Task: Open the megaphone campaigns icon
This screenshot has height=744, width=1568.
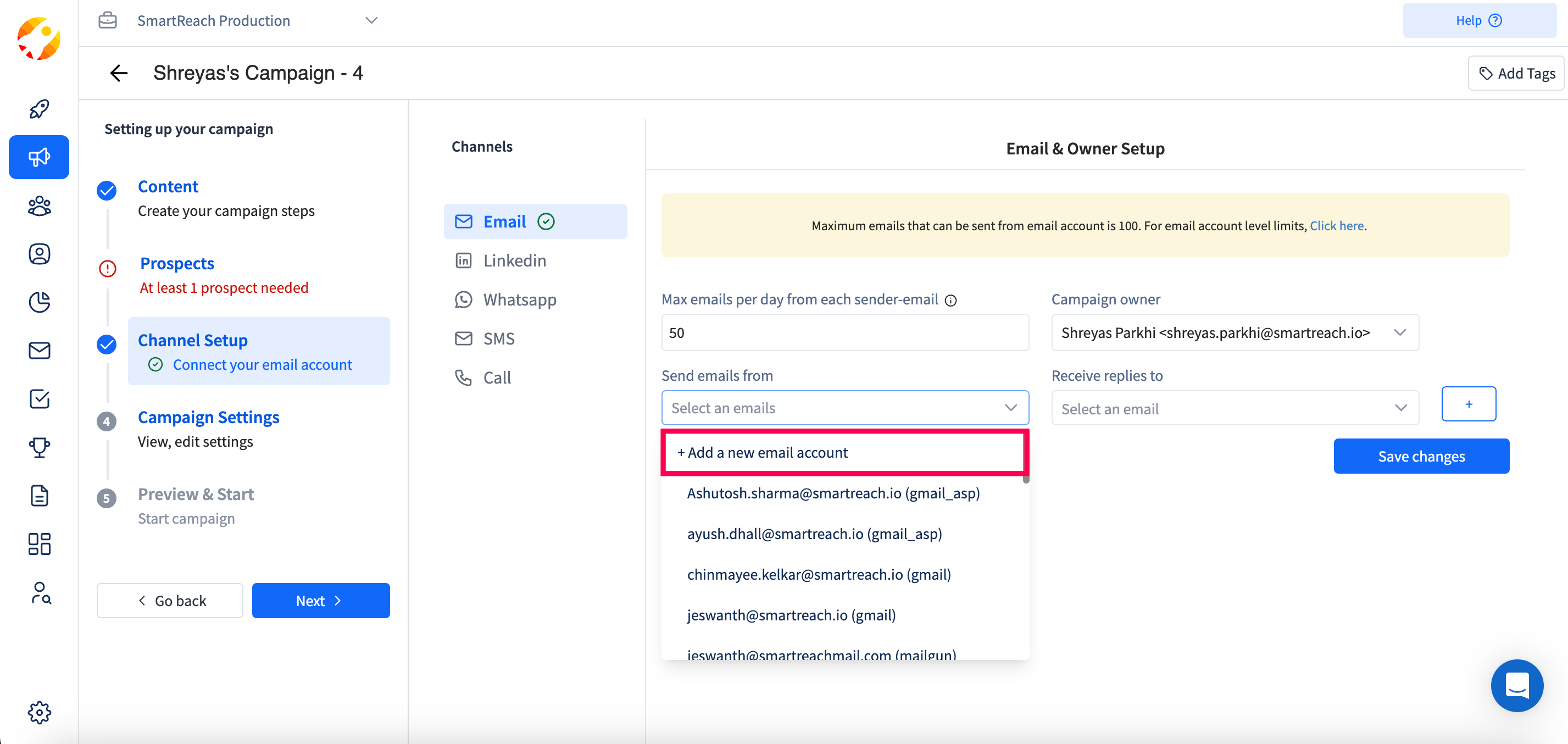Action: 39,157
